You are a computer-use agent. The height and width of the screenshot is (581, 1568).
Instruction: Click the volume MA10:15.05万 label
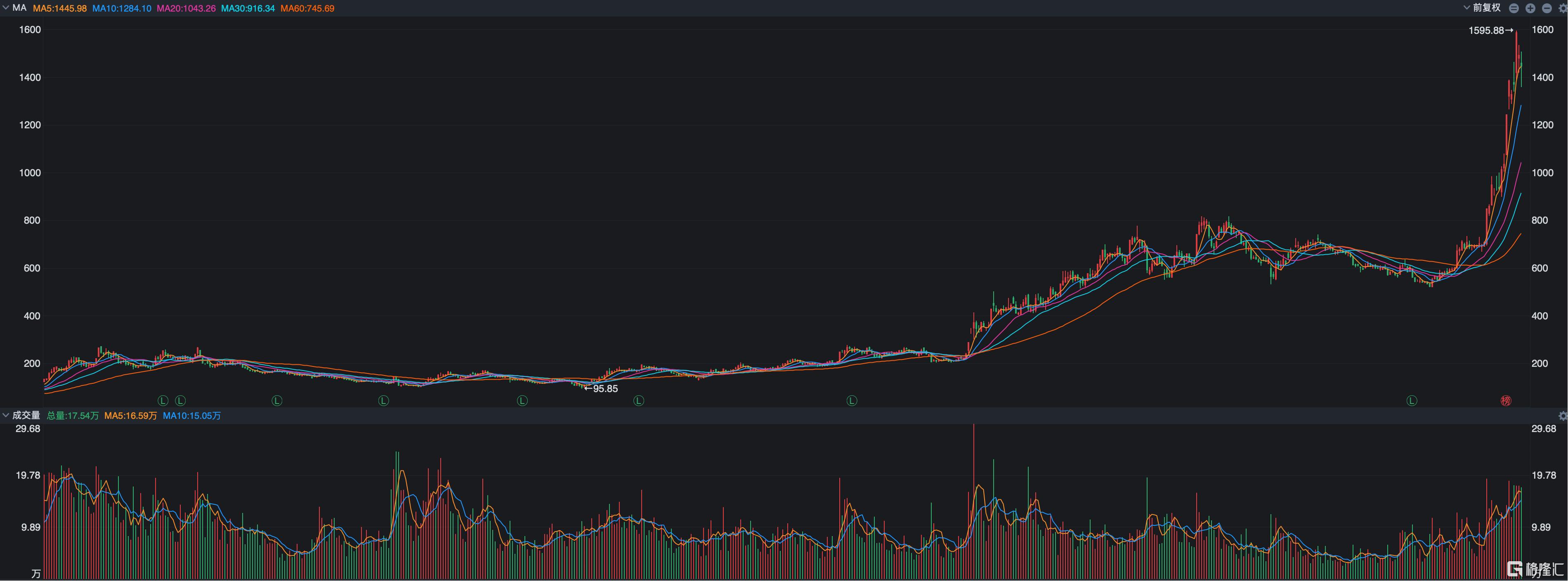click(x=192, y=416)
